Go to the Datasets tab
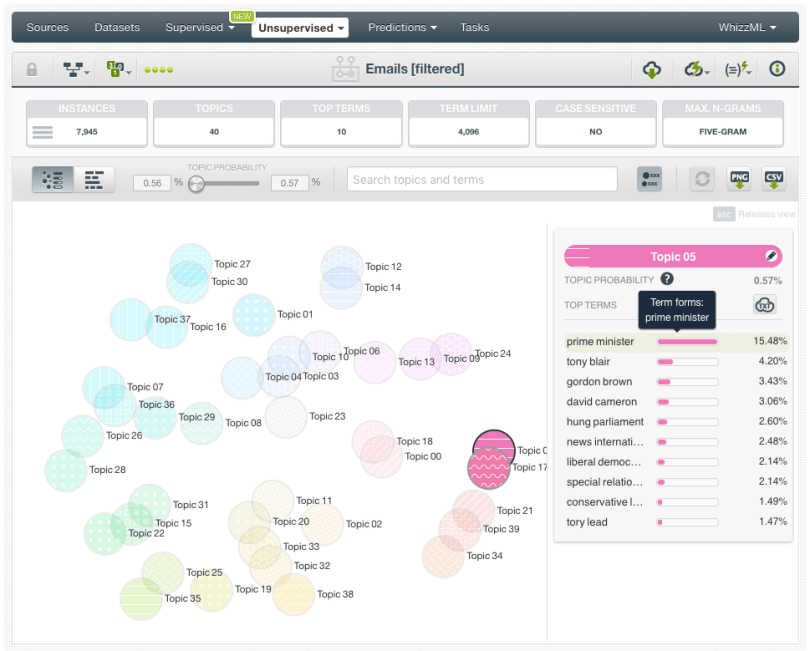This screenshot has width=810, height=651. tap(117, 28)
